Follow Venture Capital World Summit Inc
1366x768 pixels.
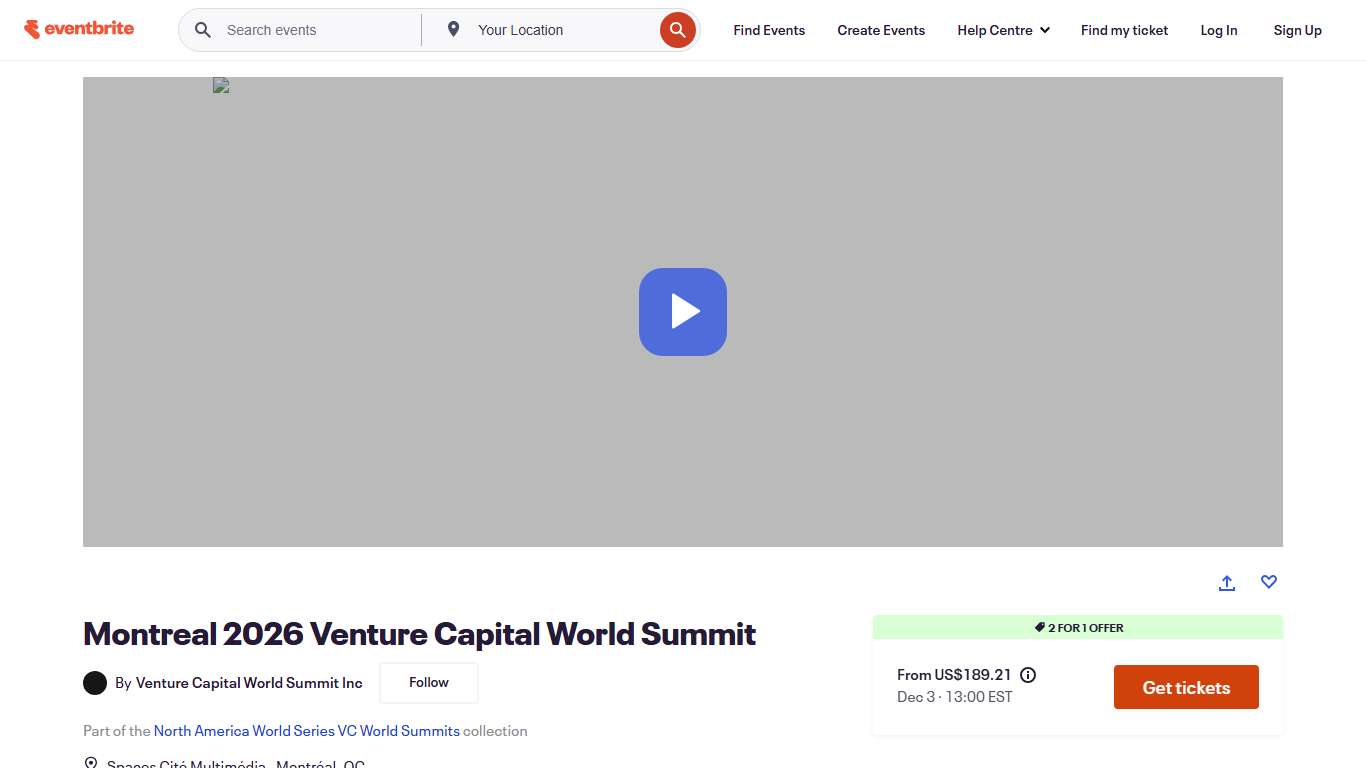pyautogui.click(x=428, y=682)
